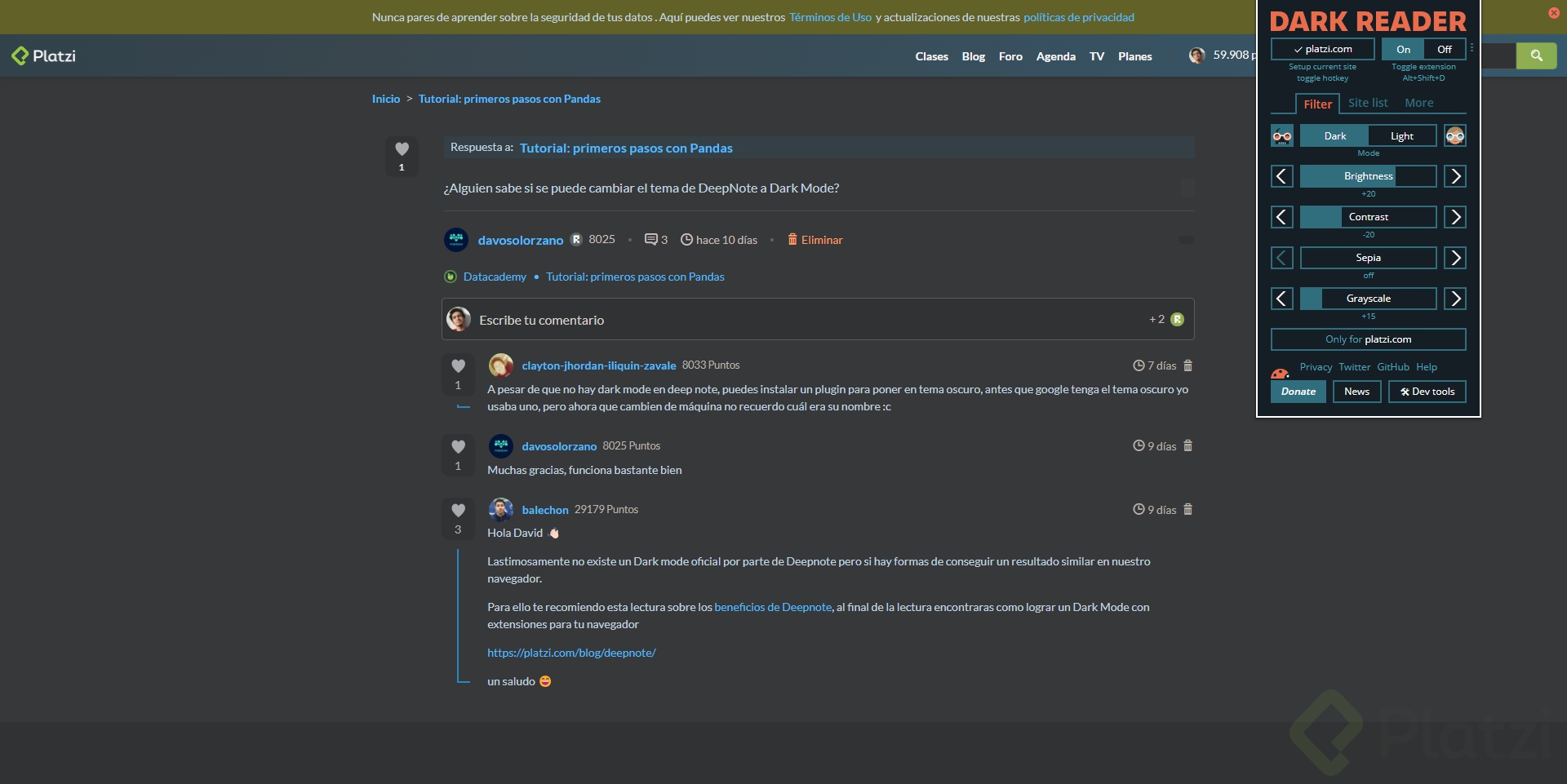Image resolution: width=1567 pixels, height=784 pixels.
Task: Click clayton-jhordan-iliquin-zavale's avatar
Action: coord(500,365)
